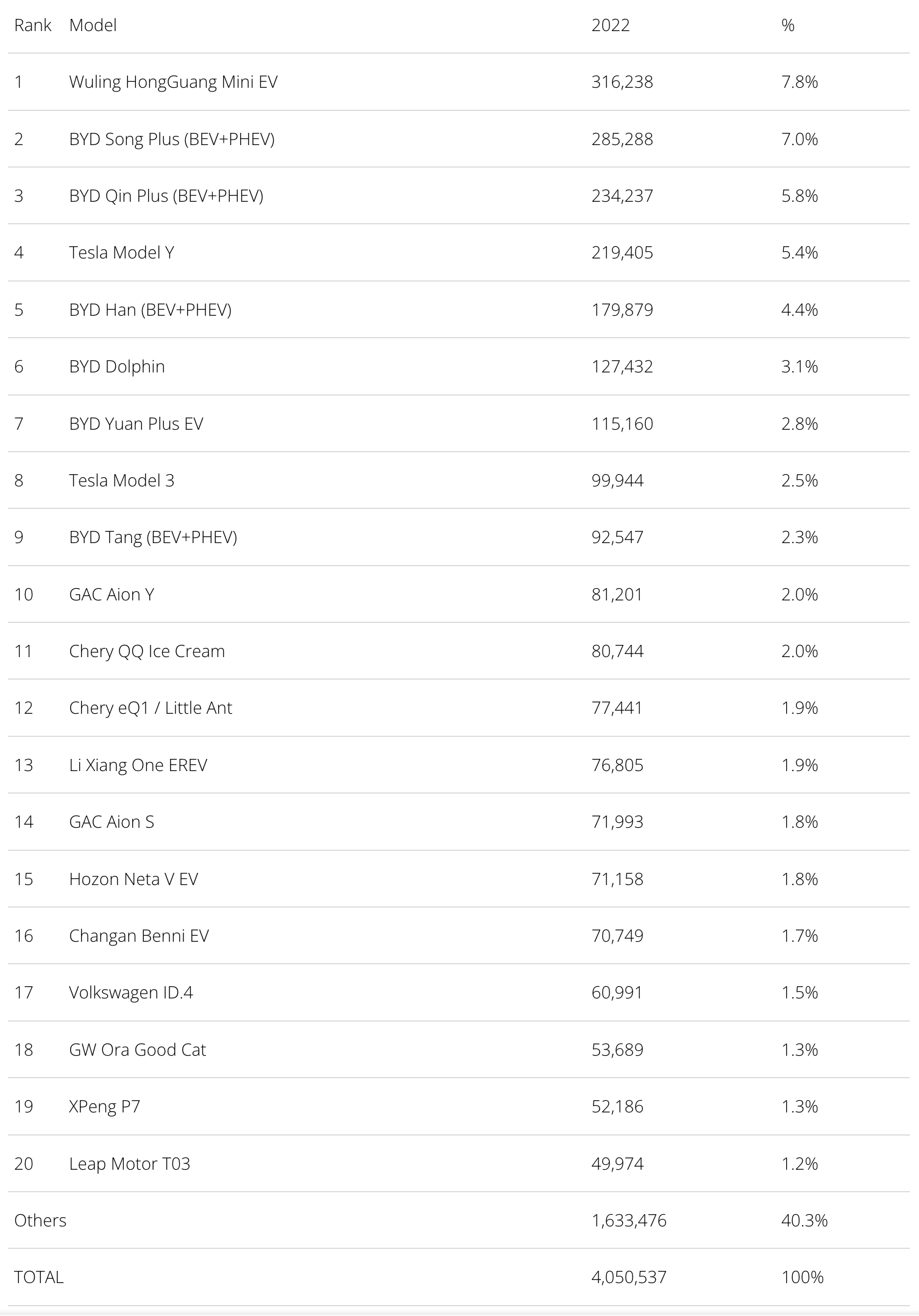The height and width of the screenshot is (1316, 919).
Task: Select Chery QQ Ice Cream entry
Action: (147, 651)
